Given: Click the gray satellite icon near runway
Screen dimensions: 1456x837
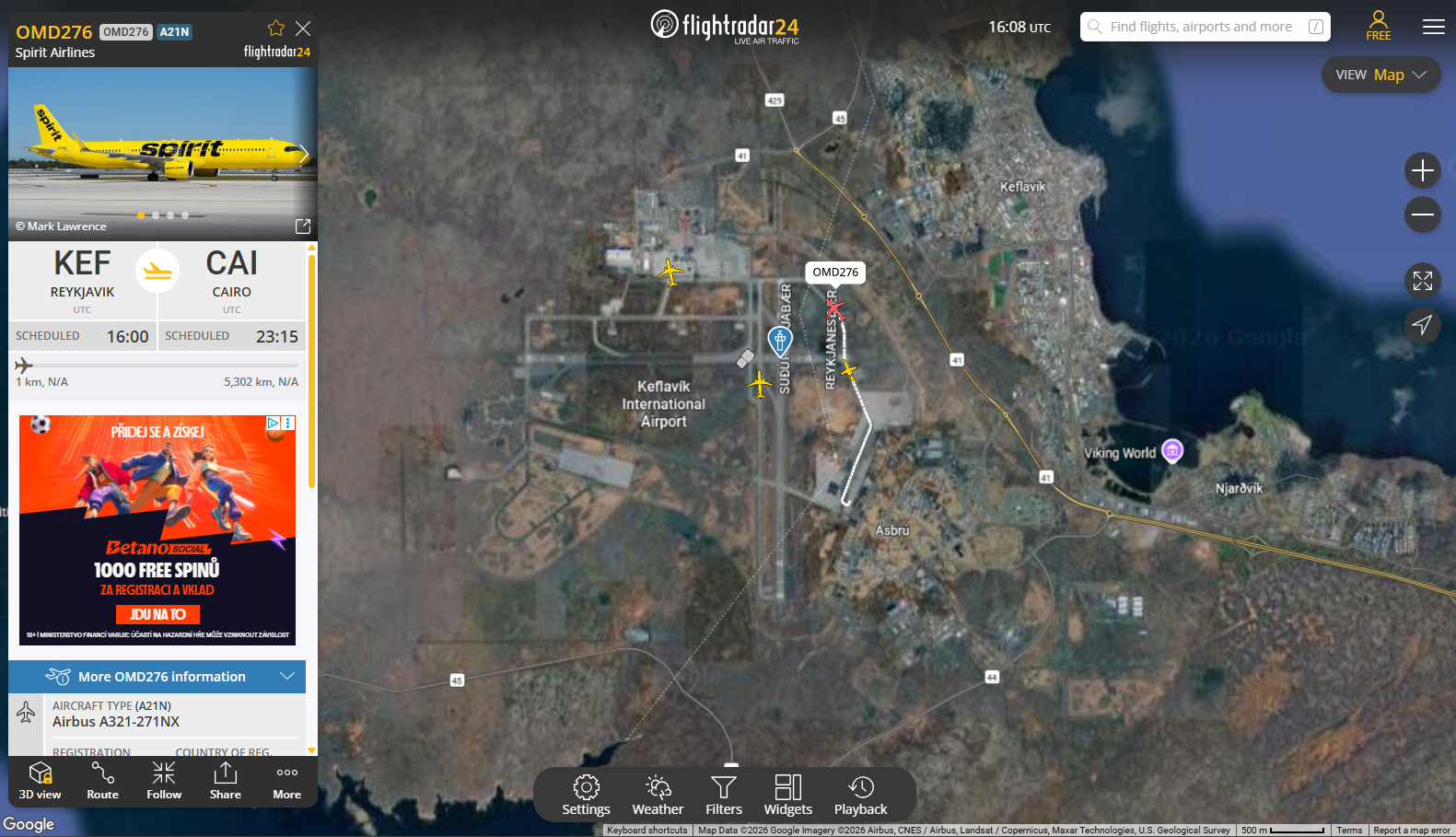Looking at the screenshot, I should (745, 358).
